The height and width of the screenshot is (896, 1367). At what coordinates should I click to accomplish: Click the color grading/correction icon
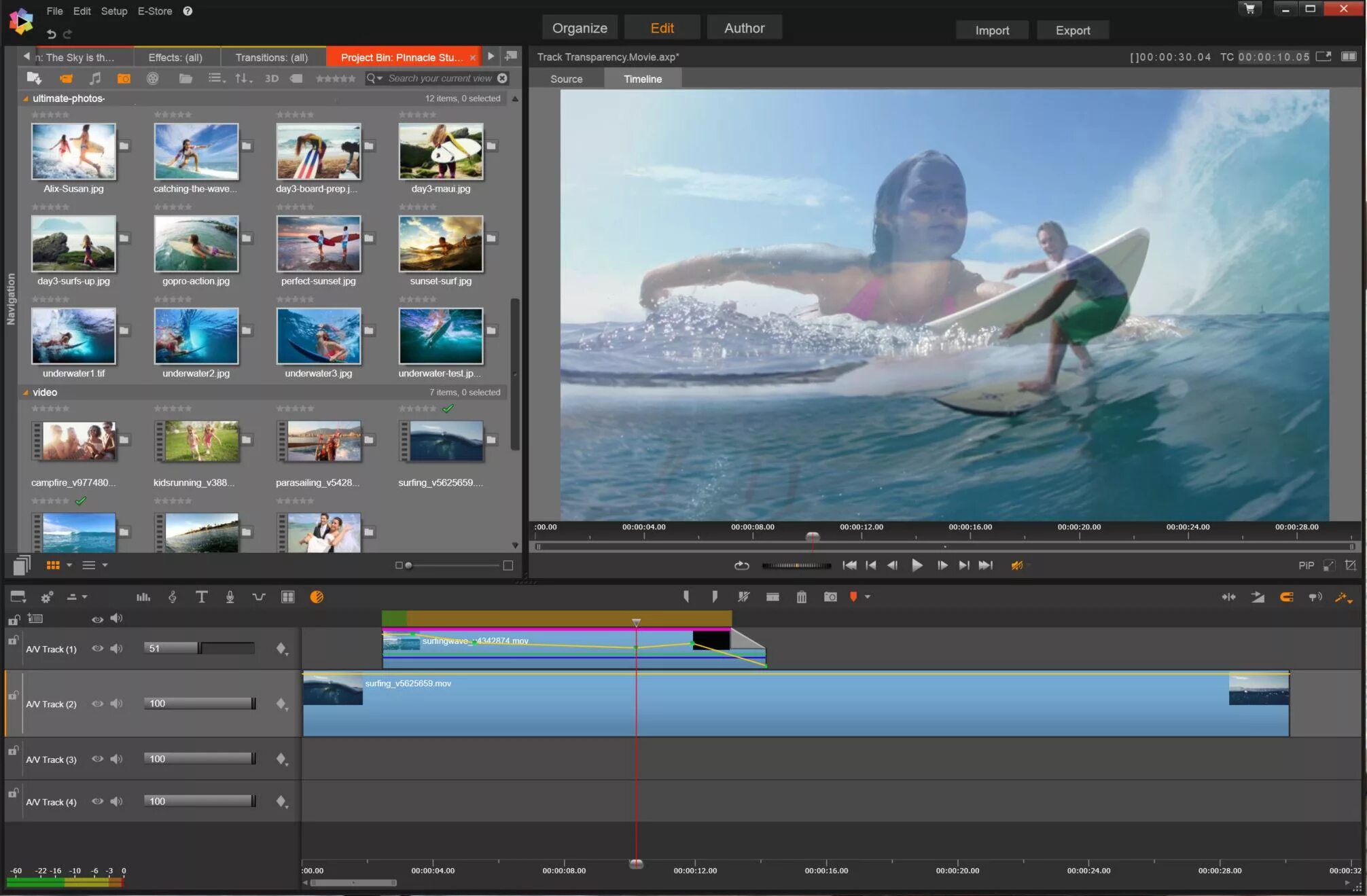coord(316,597)
